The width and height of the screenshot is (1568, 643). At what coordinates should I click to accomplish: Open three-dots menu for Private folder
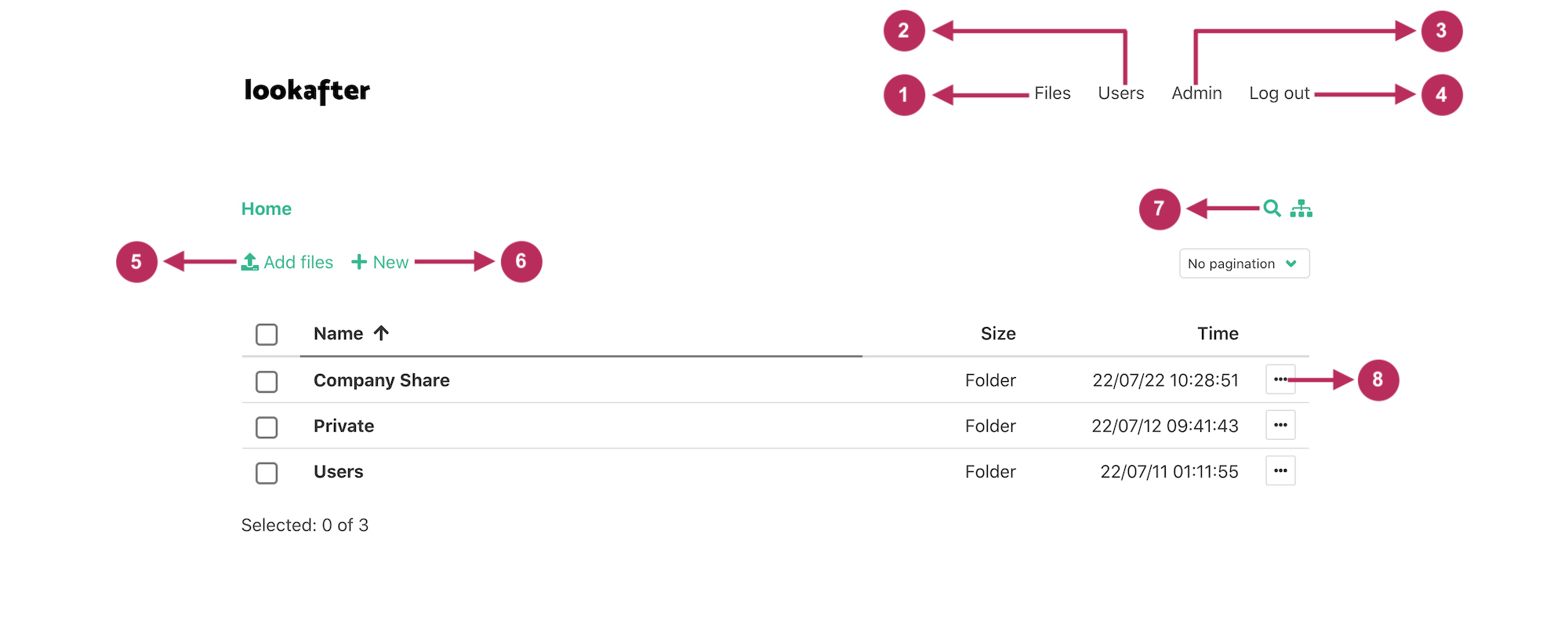coord(1280,425)
